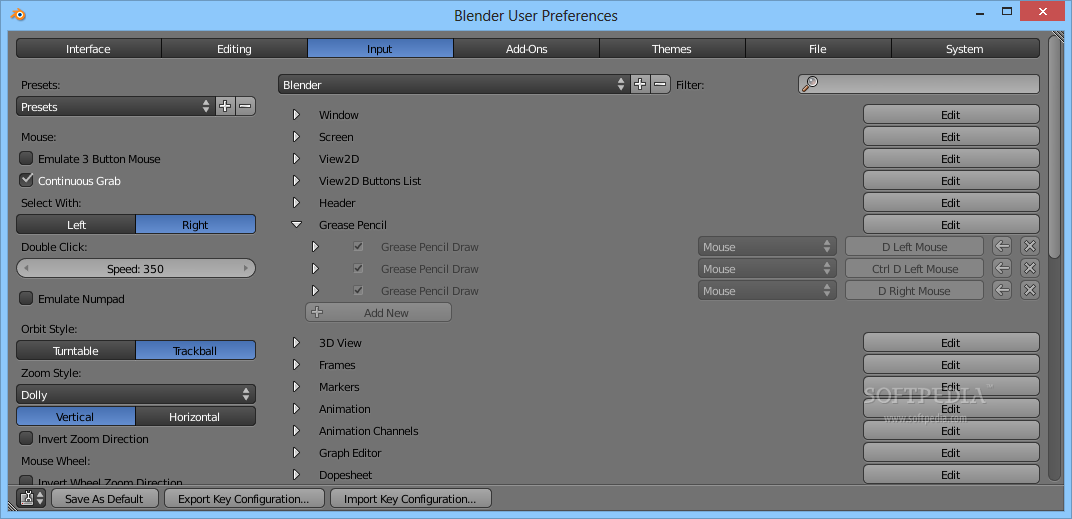Viewport: 1072px width, 519px height.
Task: Expand the Screen keymap section
Action: click(x=296, y=137)
